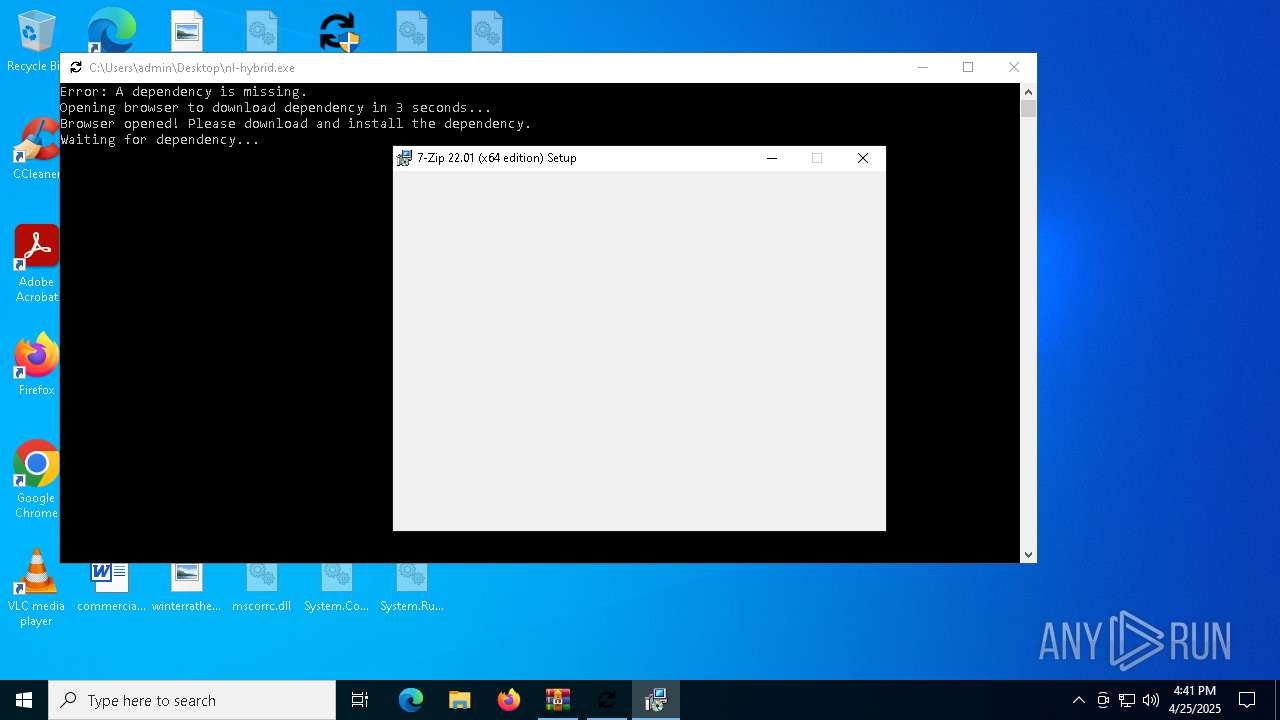
Task: Select the System.Ru... file on the desktop
Action: pos(411,588)
